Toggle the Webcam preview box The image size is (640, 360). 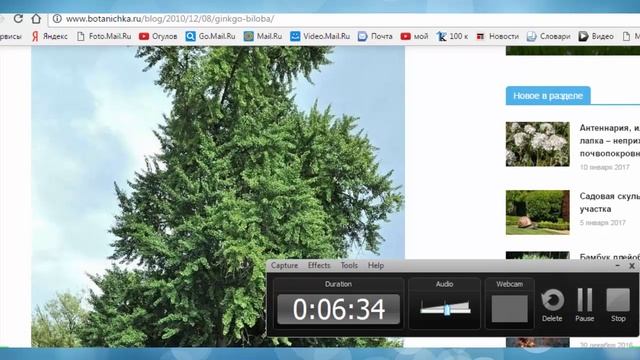click(x=509, y=309)
